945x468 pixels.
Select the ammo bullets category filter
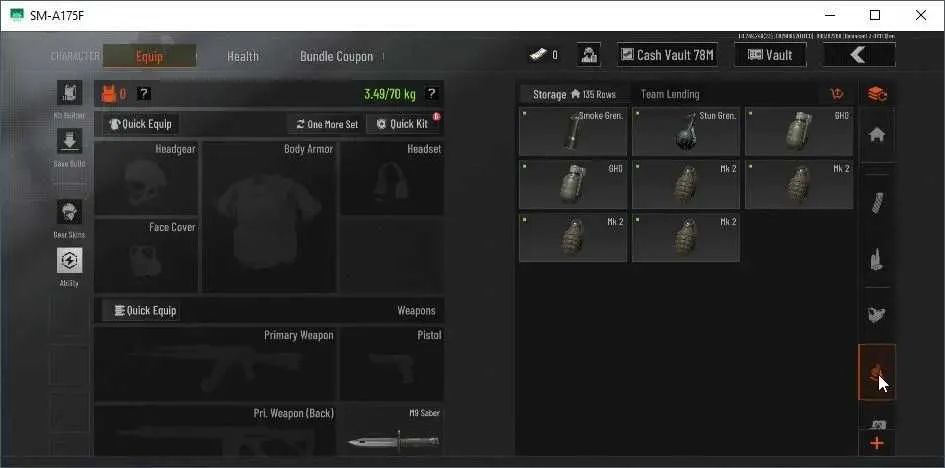877,260
